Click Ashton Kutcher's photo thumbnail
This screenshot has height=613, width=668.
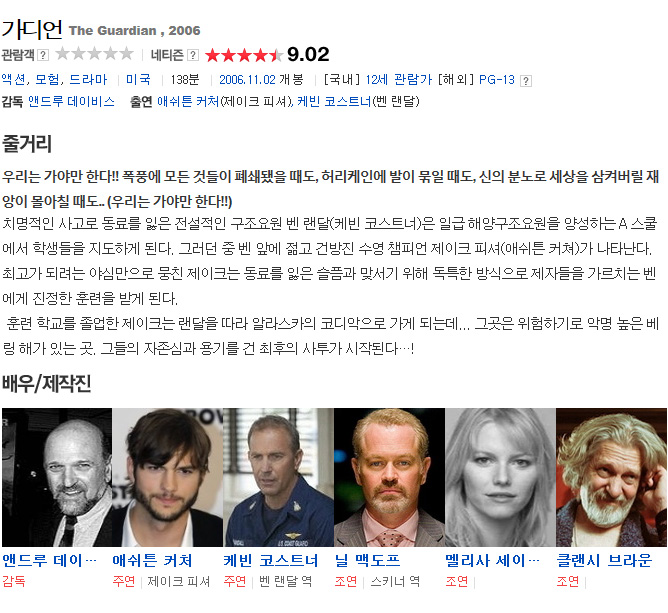click(167, 477)
